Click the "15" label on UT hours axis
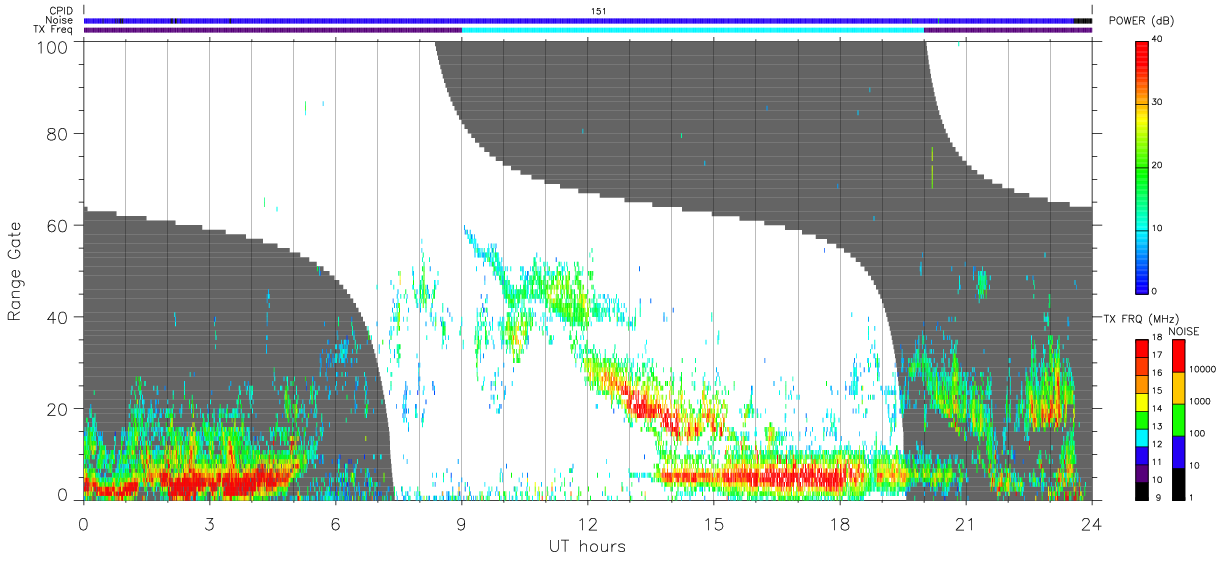The width and height of the screenshot is (1228, 567). (x=713, y=523)
